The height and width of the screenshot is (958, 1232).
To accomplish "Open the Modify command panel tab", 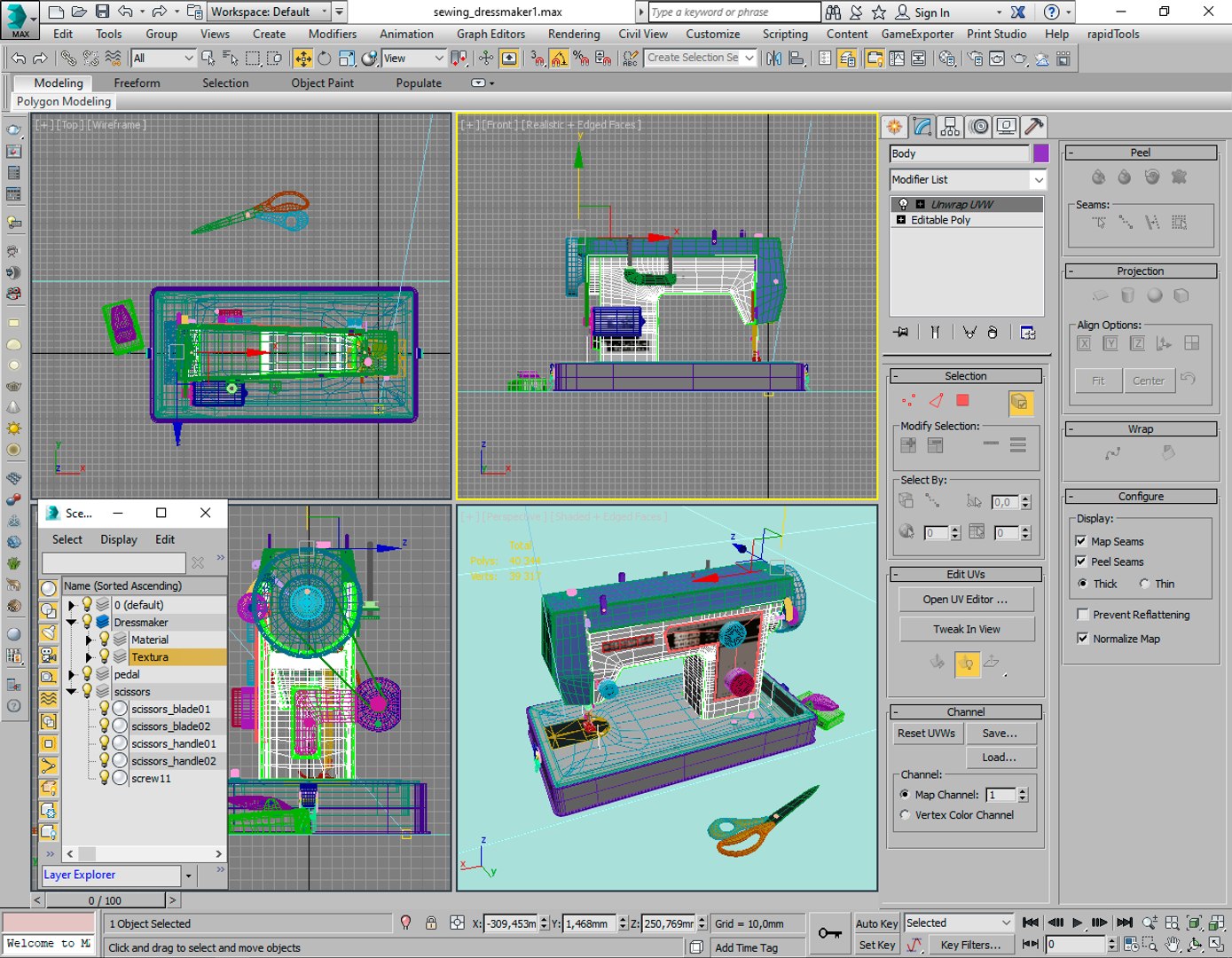I will click(922, 127).
